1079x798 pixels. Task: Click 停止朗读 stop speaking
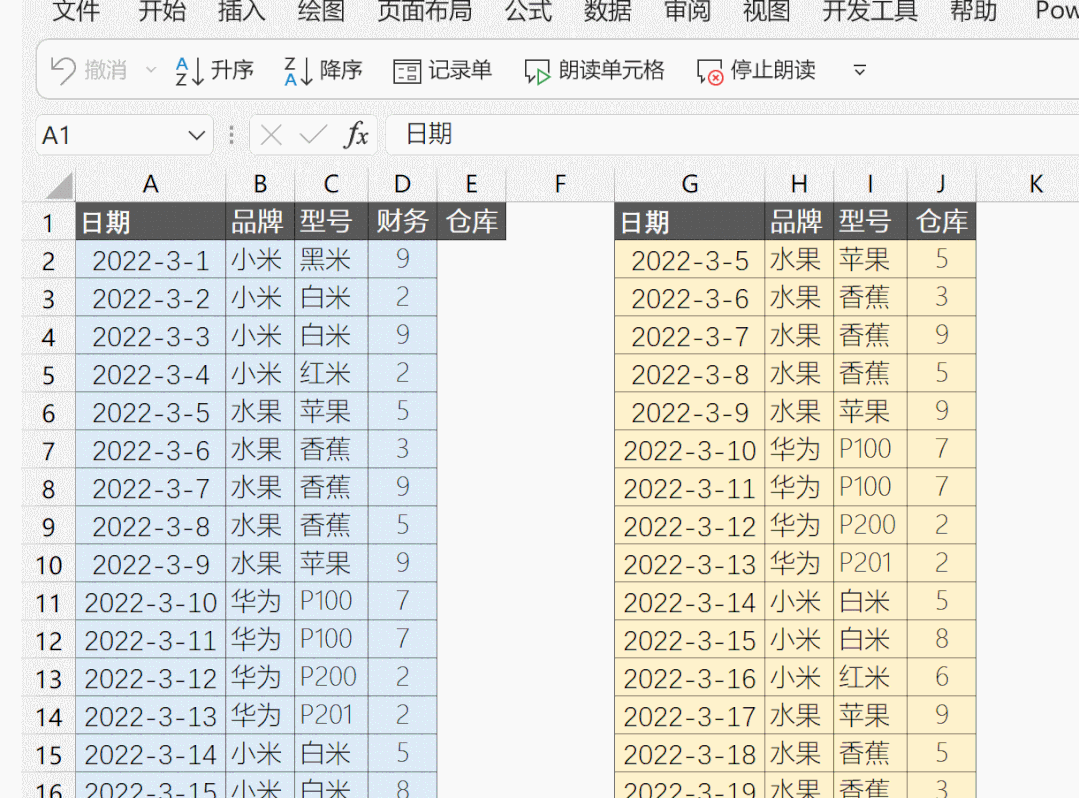pyautogui.click(x=756, y=70)
